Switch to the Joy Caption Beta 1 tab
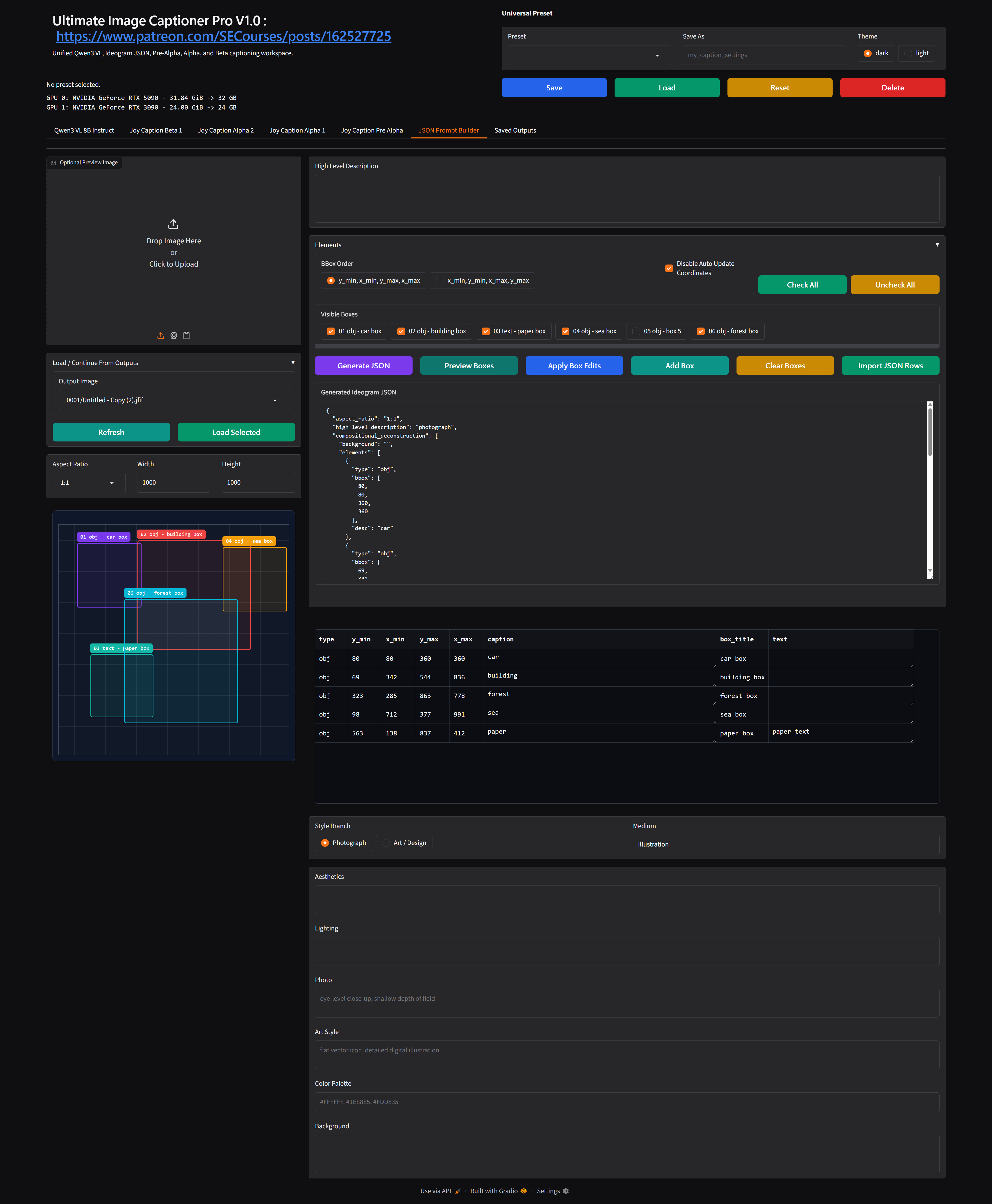The width and height of the screenshot is (992, 1204). (156, 130)
